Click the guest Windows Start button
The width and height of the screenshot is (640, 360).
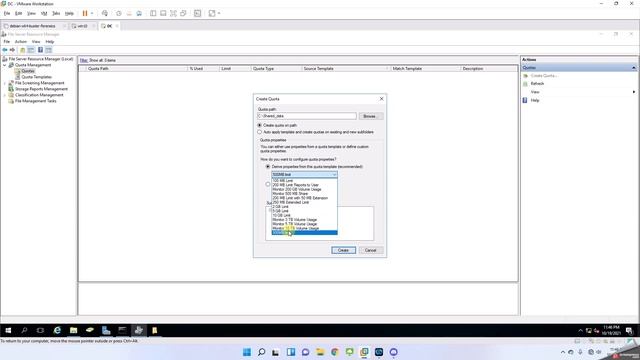click(8, 330)
